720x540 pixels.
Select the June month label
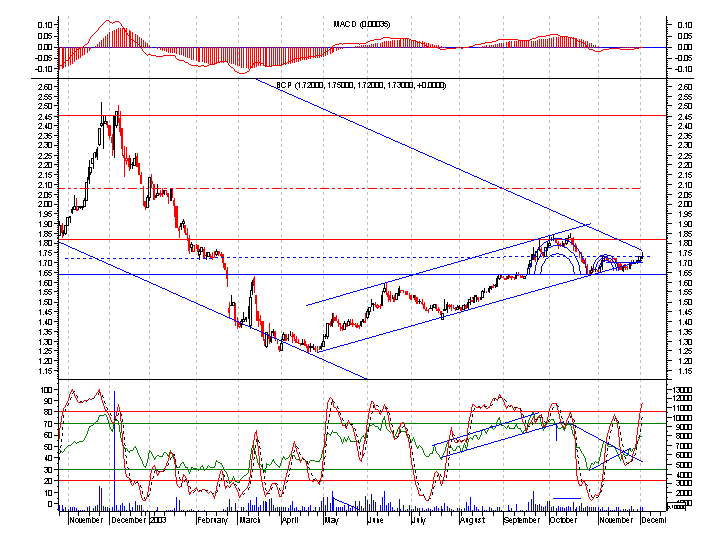pyautogui.click(x=375, y=520)
